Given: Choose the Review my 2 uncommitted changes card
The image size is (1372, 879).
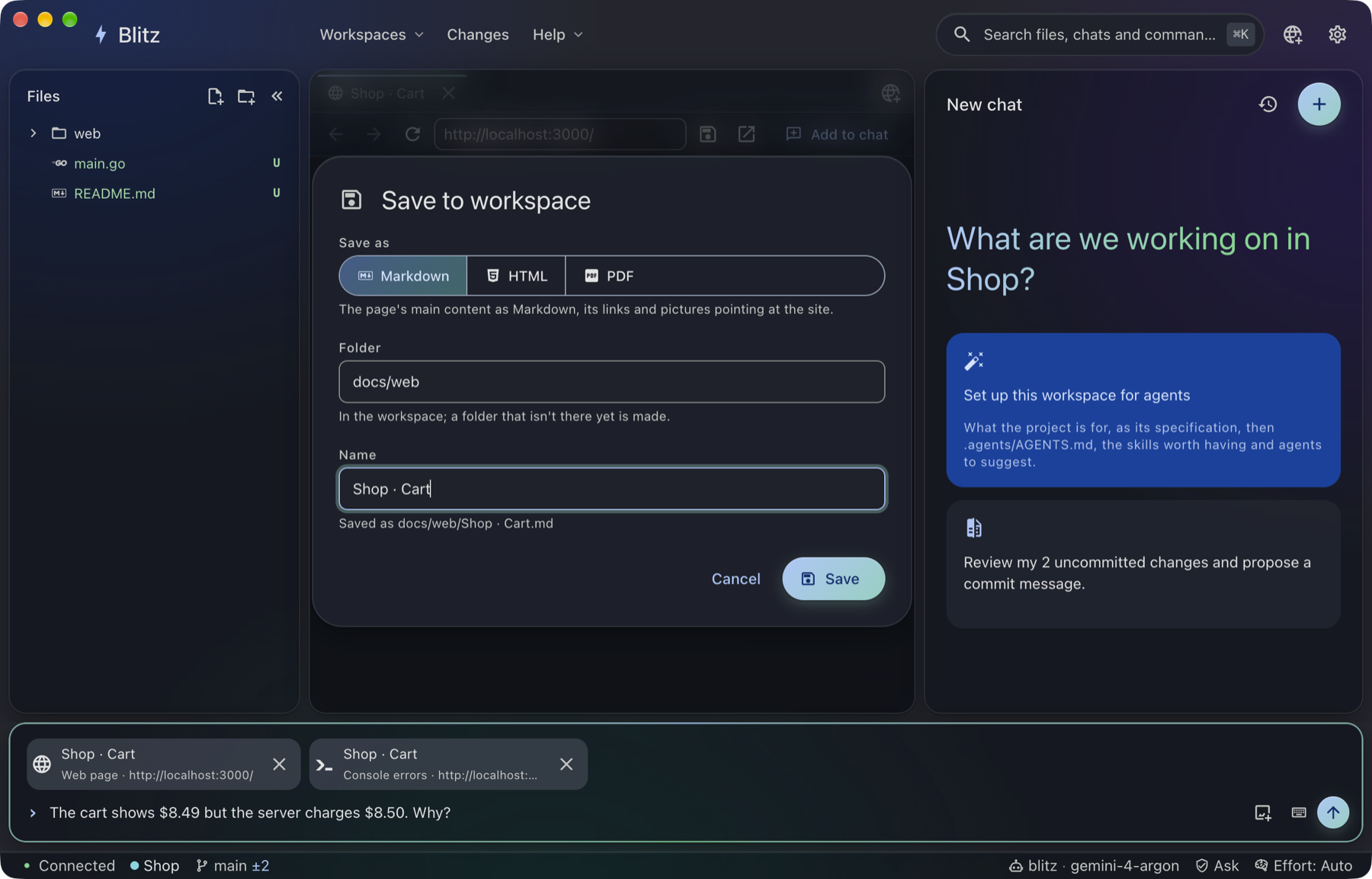Looking at the screenshot, I should pyautogui.click(x=1143, y=564).
